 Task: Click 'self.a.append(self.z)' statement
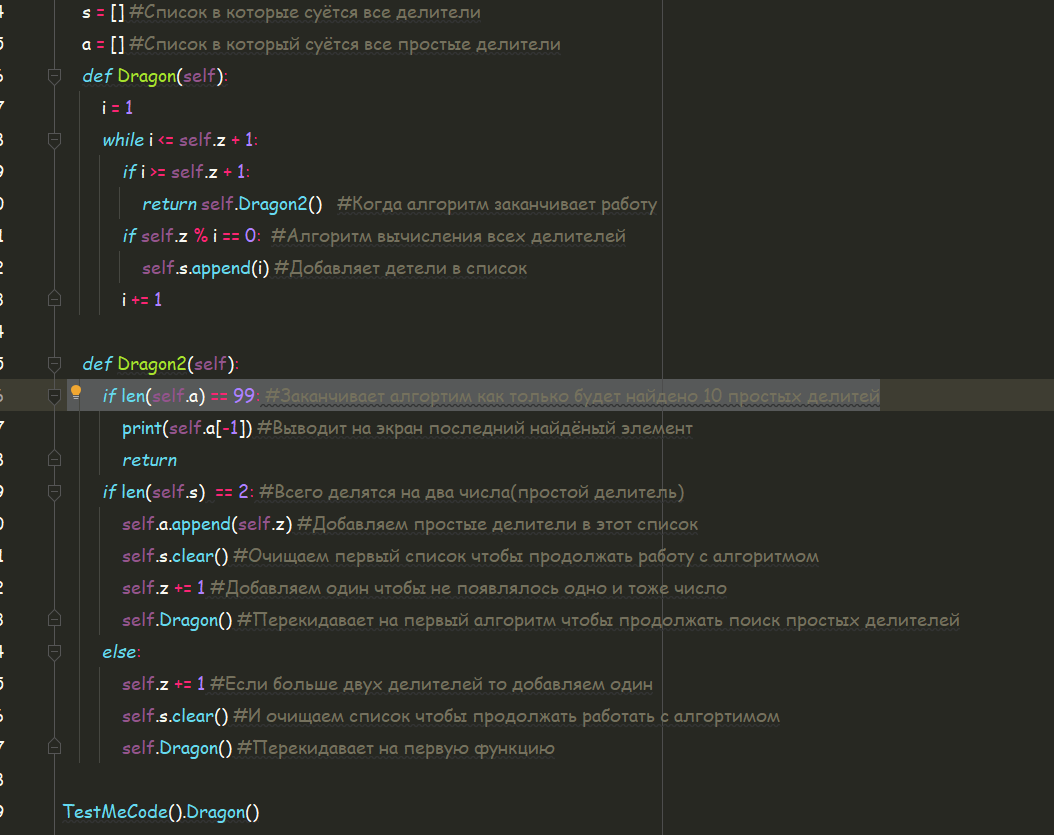tap(207, 524)
